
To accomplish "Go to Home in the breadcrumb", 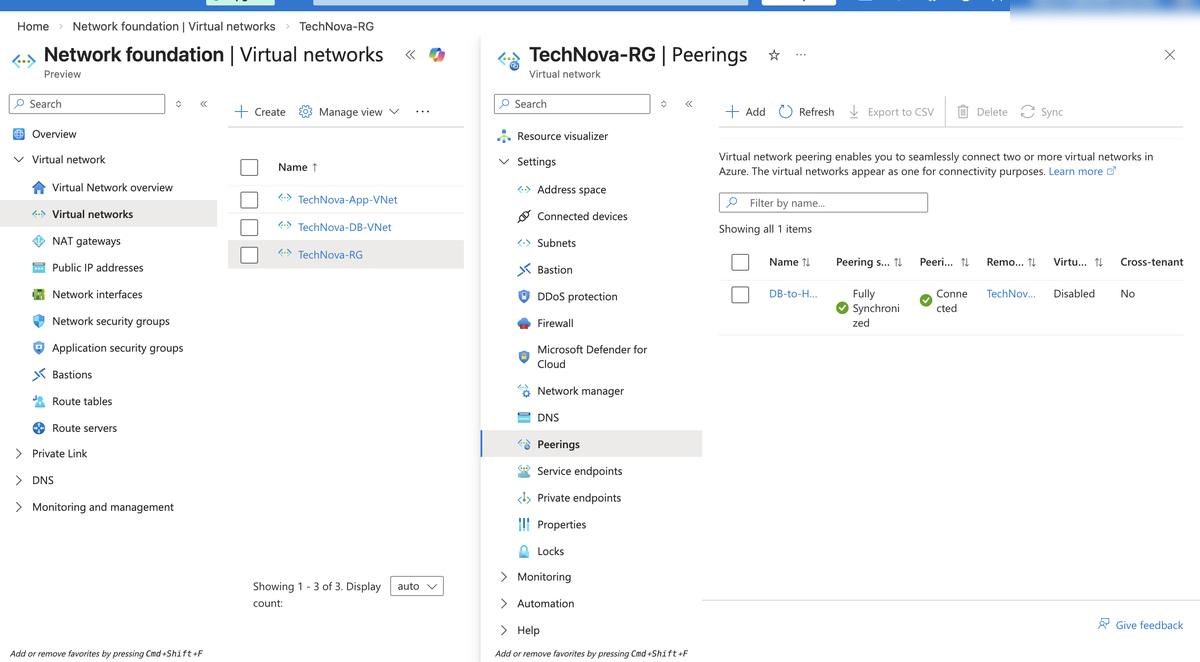I will pos(33,26).
